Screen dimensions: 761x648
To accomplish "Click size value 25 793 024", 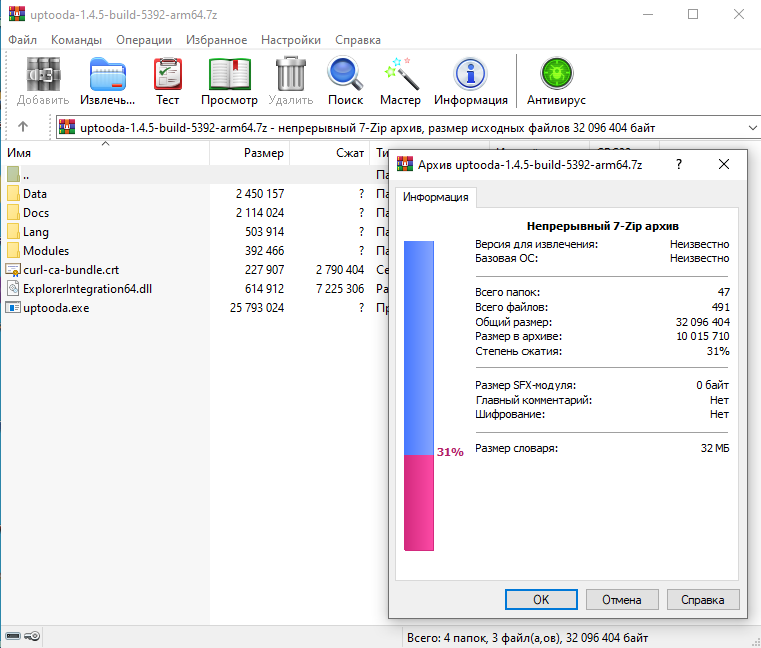I will pyautogui.click(x=257, y=308).
